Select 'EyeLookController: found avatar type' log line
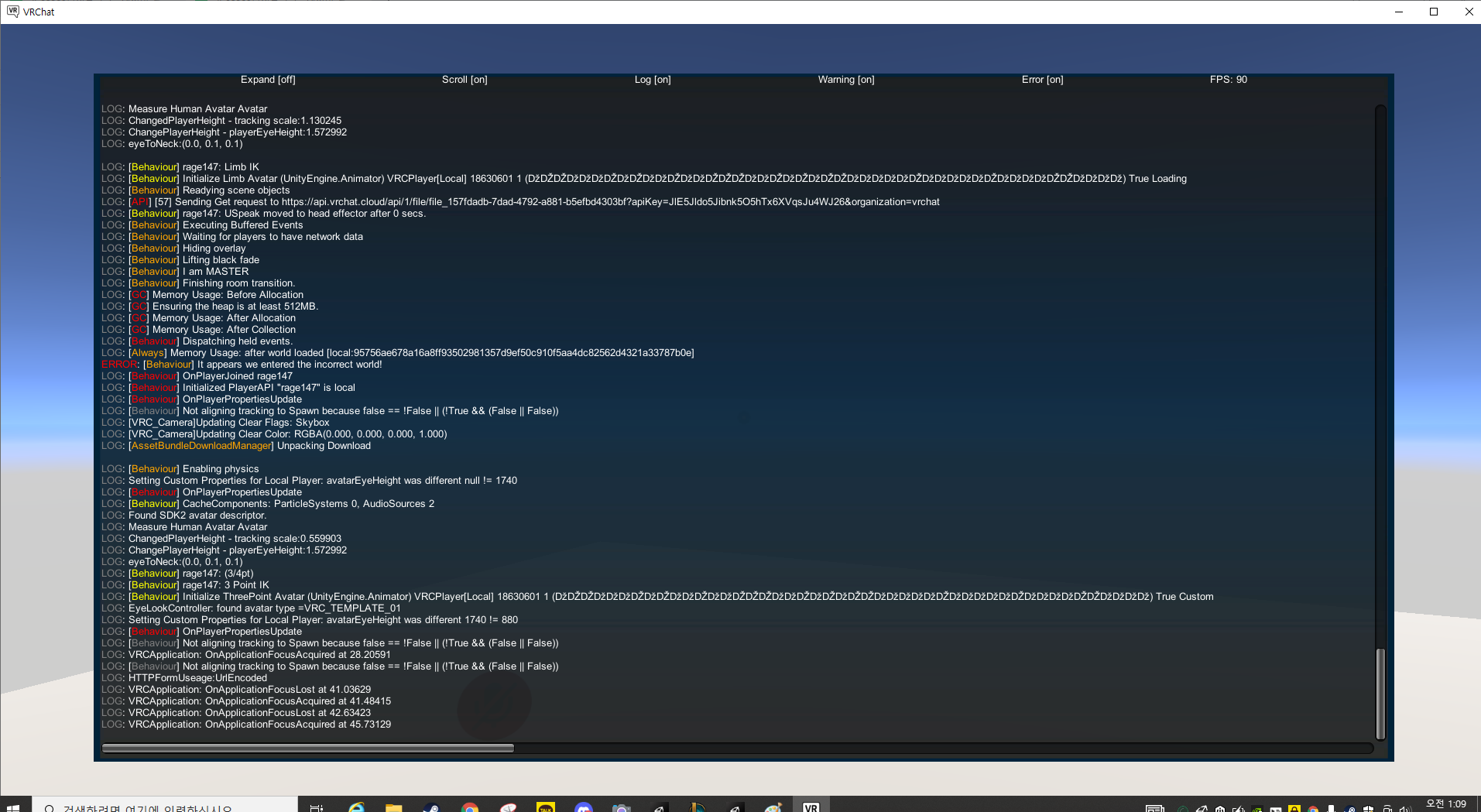Image resolution: width=1481 pixels, height=812 pixels. click(x=252, y=608)
